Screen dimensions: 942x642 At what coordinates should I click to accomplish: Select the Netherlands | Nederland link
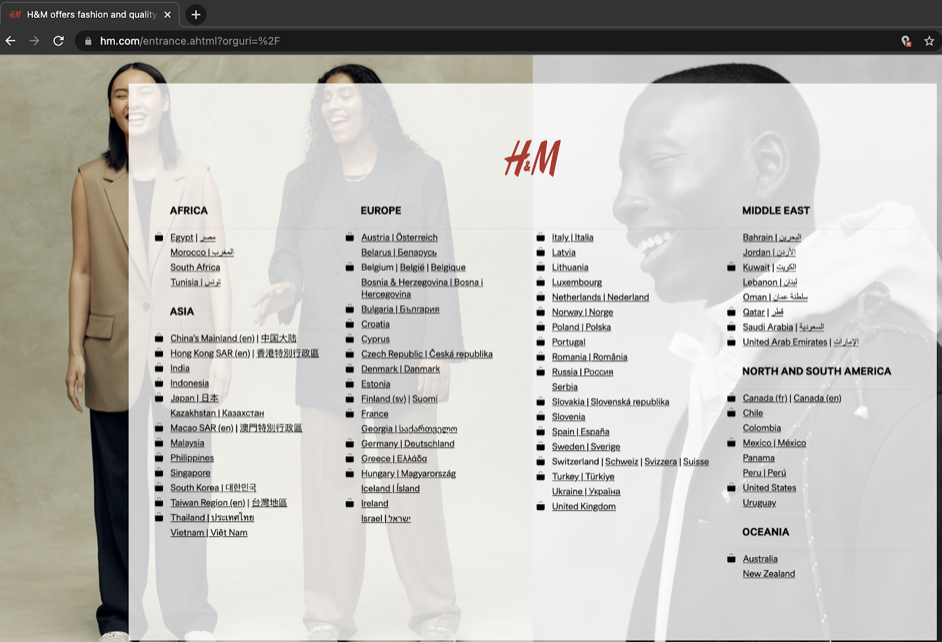[x=601, y=297]
